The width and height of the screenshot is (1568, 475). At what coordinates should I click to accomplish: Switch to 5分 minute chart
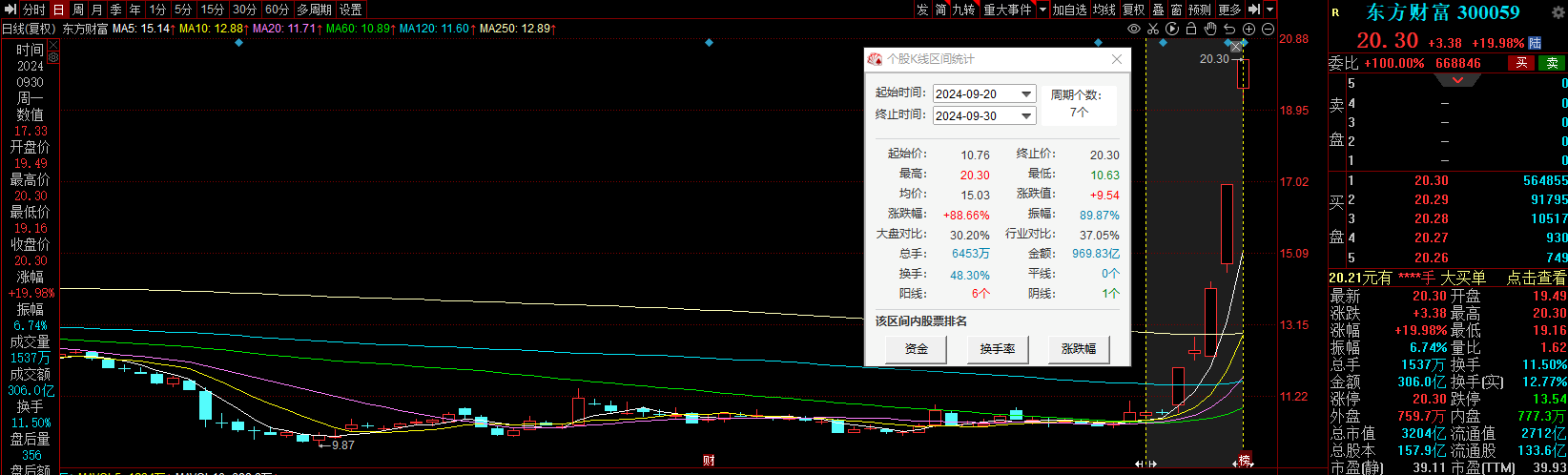coord(183,10)
